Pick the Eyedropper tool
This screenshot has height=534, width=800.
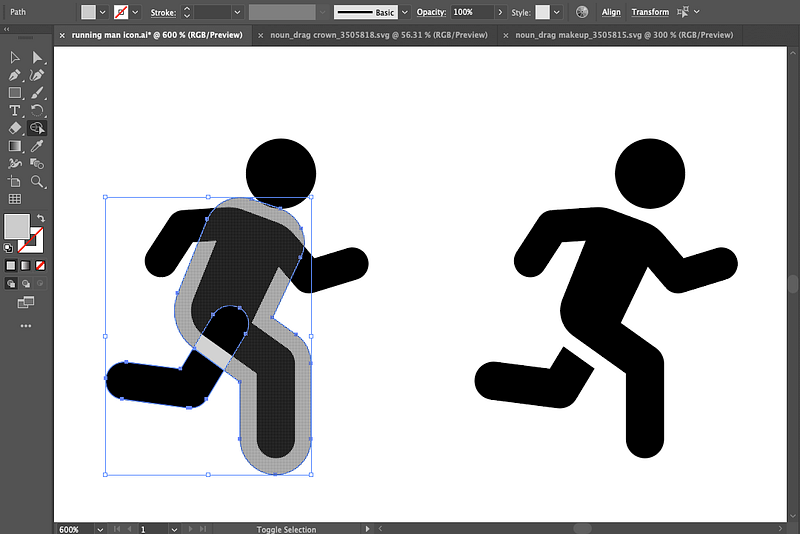[x=37, y=146]
